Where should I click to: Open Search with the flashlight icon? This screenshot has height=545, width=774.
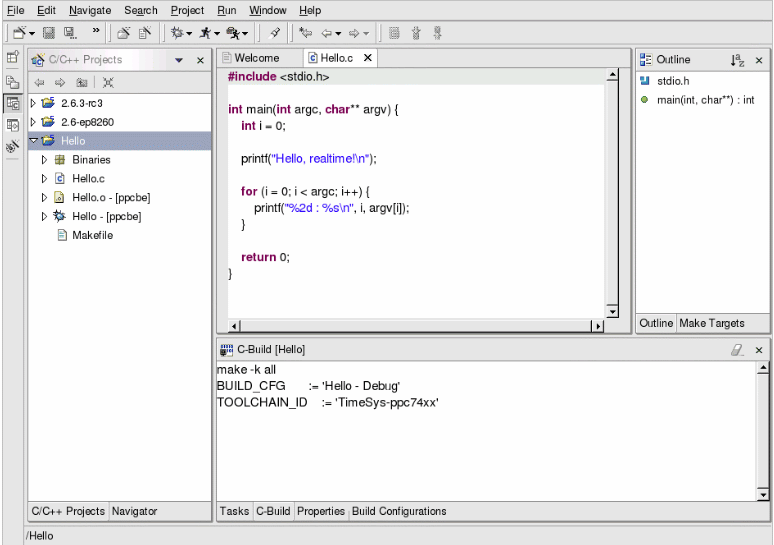coord(274,33)
